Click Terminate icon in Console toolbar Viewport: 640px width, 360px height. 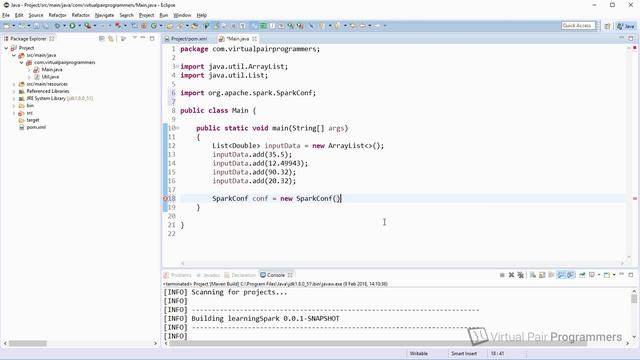(502, 275)
